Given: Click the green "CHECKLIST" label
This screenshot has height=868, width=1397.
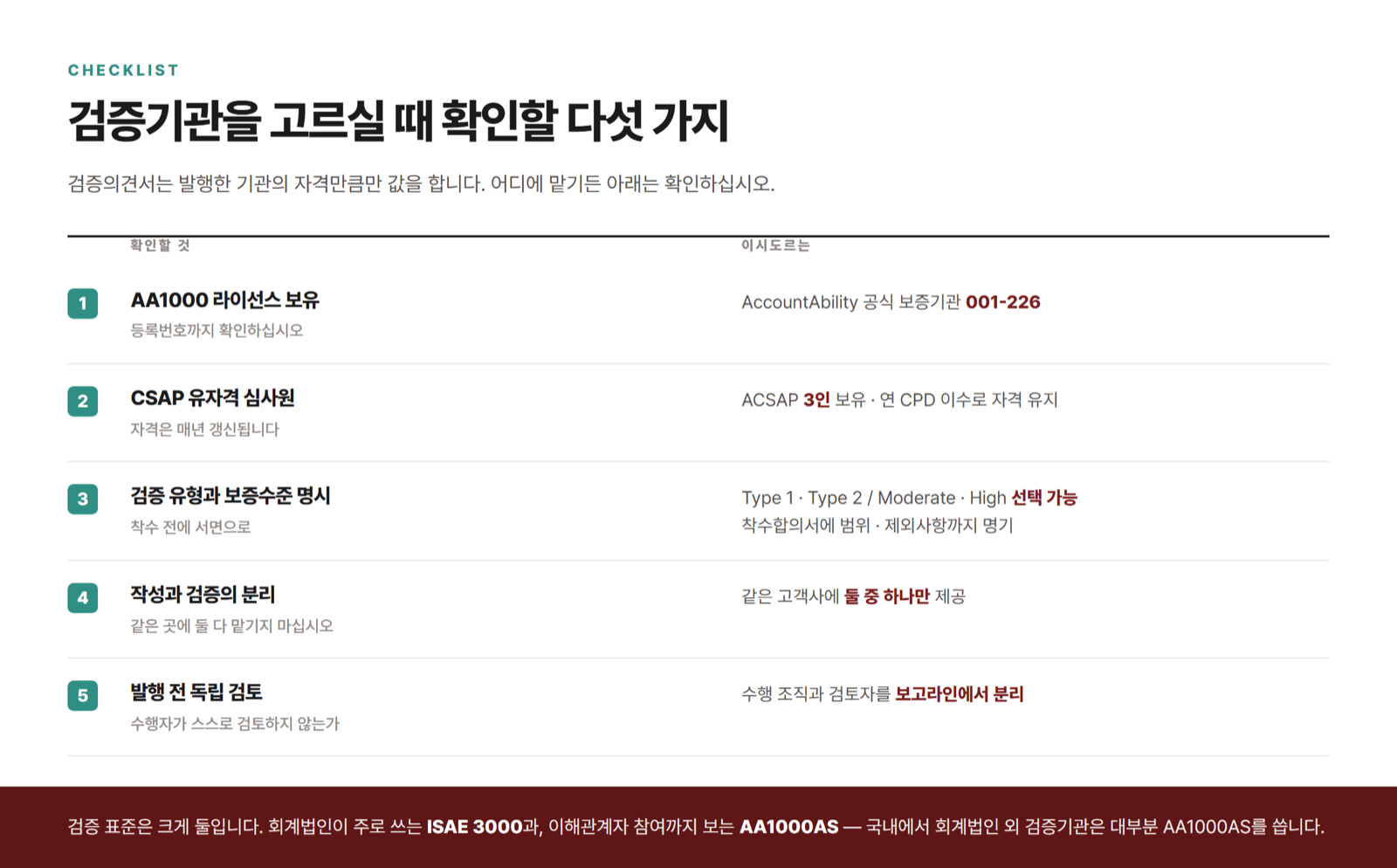Looking at the screenshot, I should 124,70.
